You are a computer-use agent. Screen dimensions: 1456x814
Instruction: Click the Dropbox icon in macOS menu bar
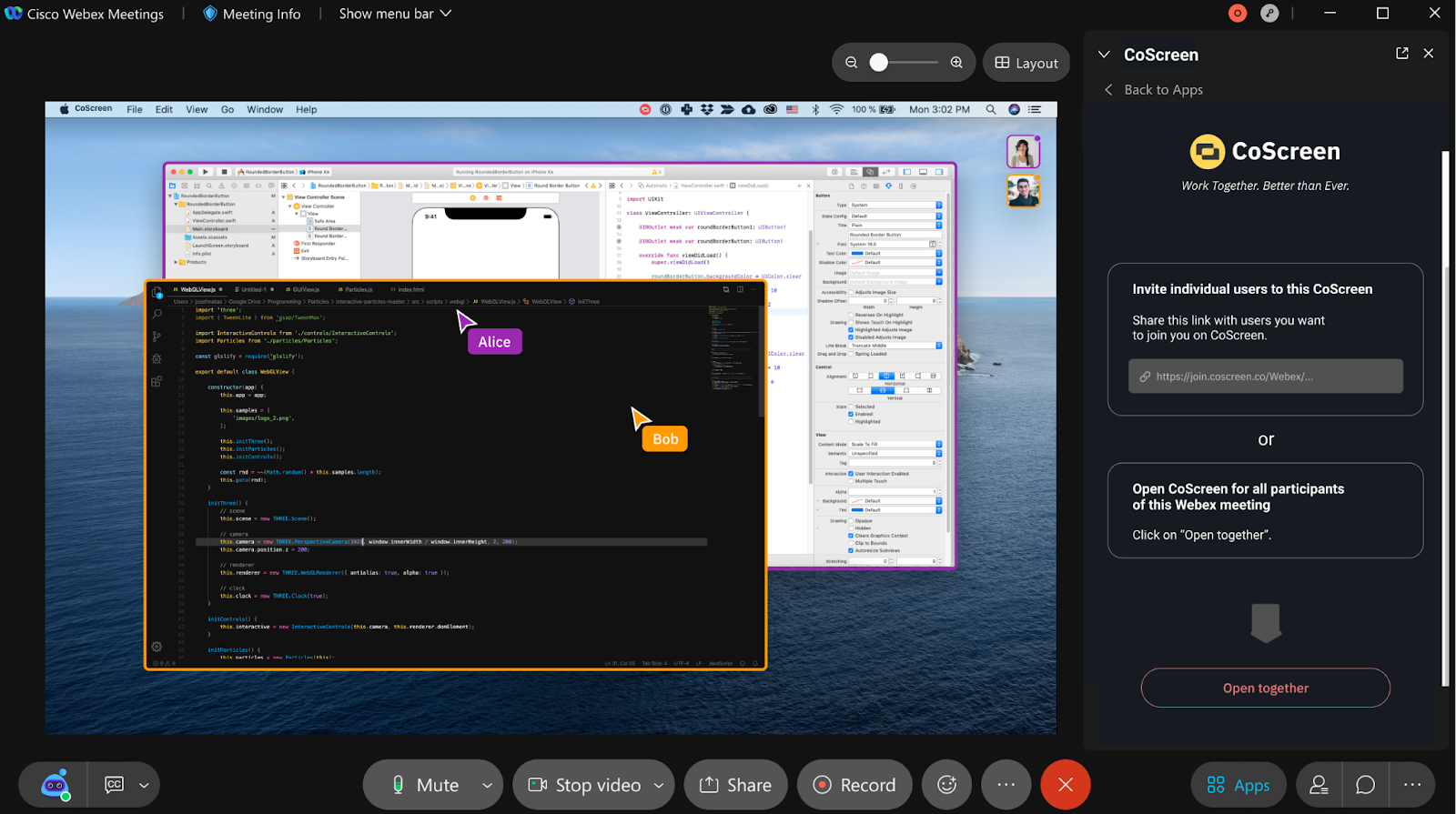click(x=706, y=109)
